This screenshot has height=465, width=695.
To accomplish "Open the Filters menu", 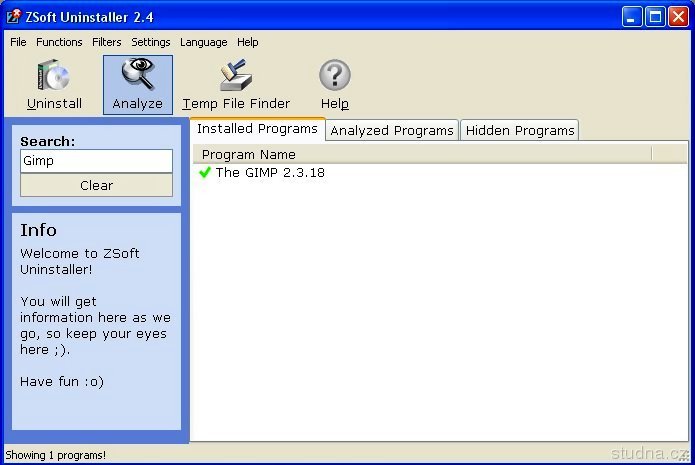I will [x=106, y=42].
